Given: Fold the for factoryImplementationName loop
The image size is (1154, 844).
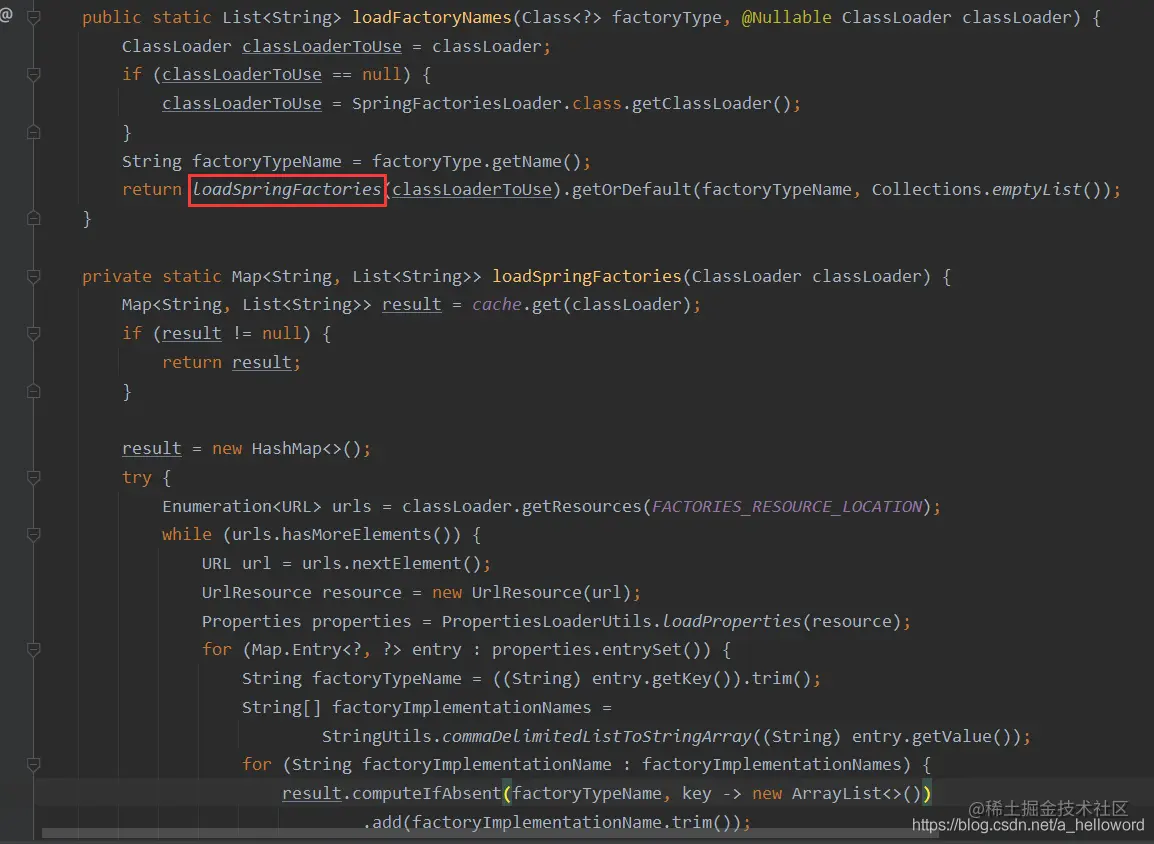Looking at the screenshot, I should tap(34, 765).
